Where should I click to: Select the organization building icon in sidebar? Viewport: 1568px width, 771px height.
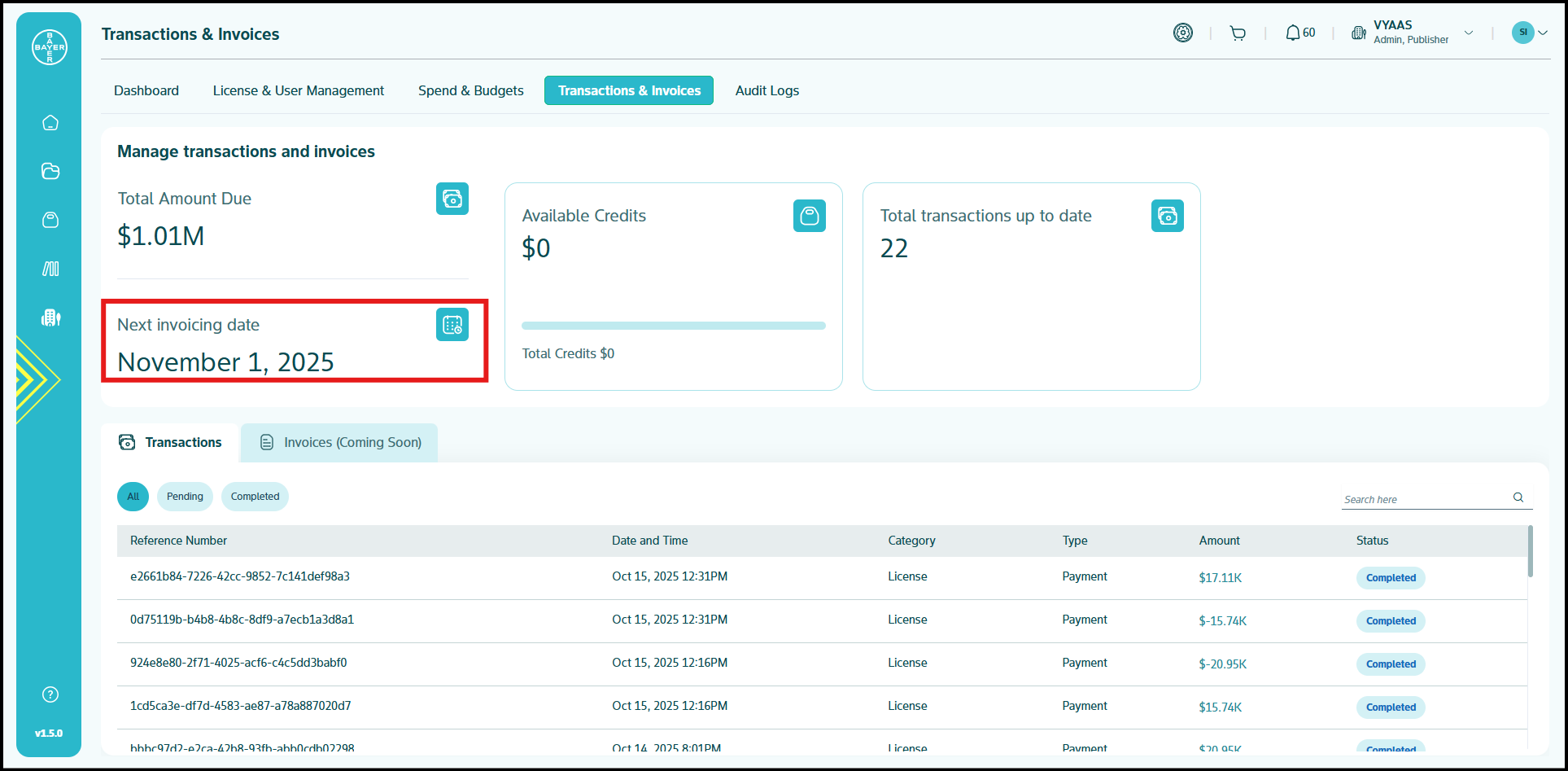pos(50,318)
